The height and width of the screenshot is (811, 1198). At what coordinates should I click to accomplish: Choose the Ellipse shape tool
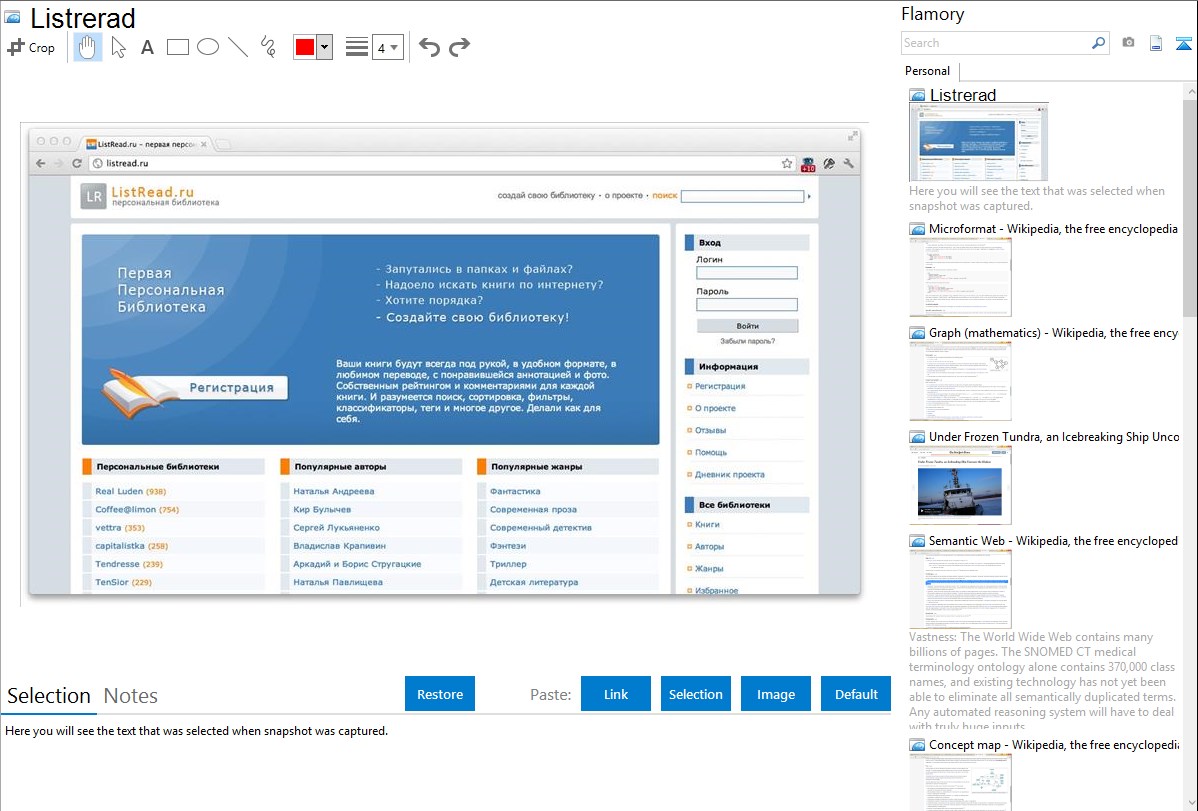point(208,47)
